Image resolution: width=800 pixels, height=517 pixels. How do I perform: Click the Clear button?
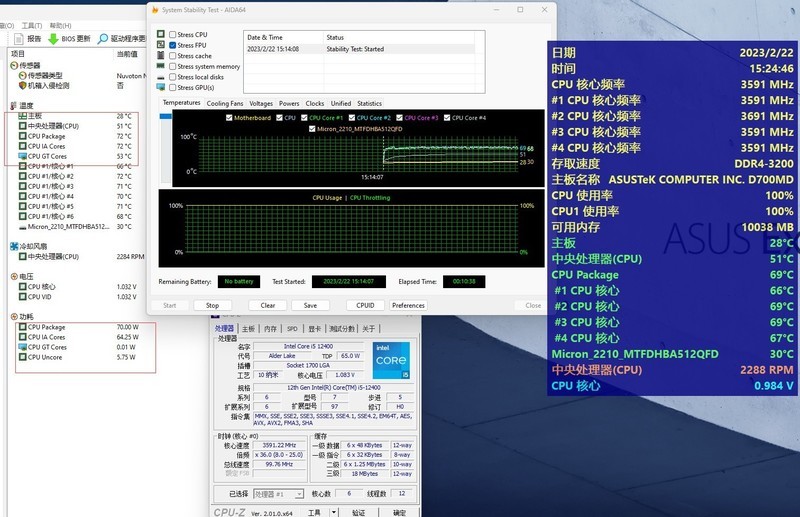(268, 305)
